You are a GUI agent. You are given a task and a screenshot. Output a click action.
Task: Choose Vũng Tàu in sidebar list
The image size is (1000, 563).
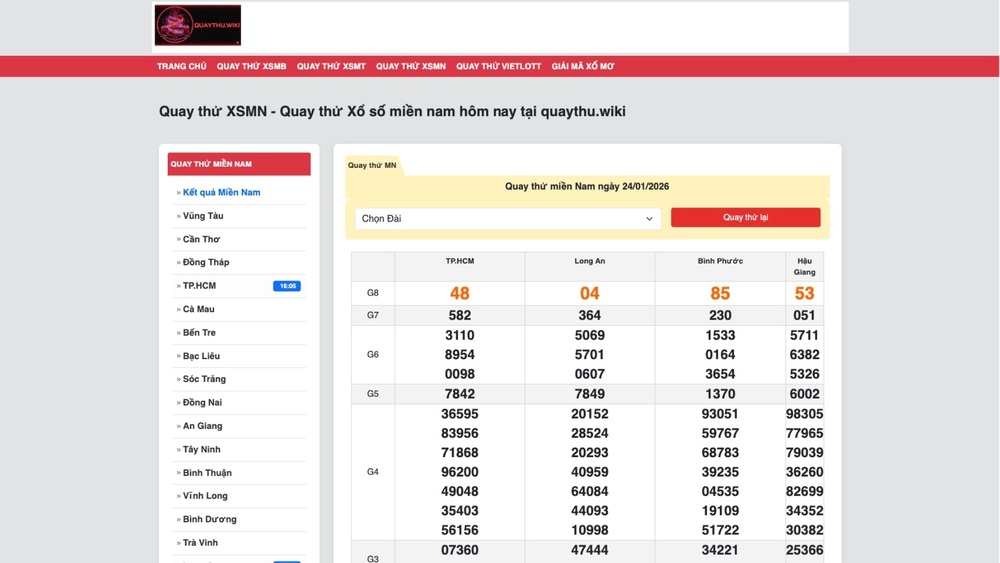tap(203, 216)
